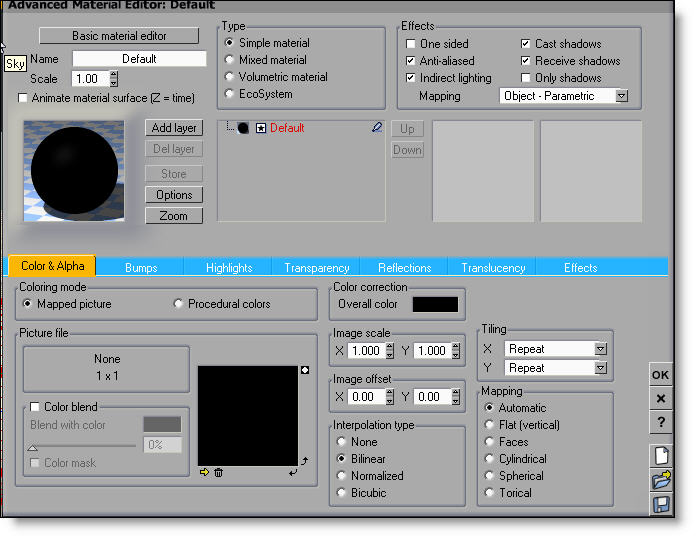
Task: Open the Tiling X Repeat dropdown
Action: [x=600, y=349]
